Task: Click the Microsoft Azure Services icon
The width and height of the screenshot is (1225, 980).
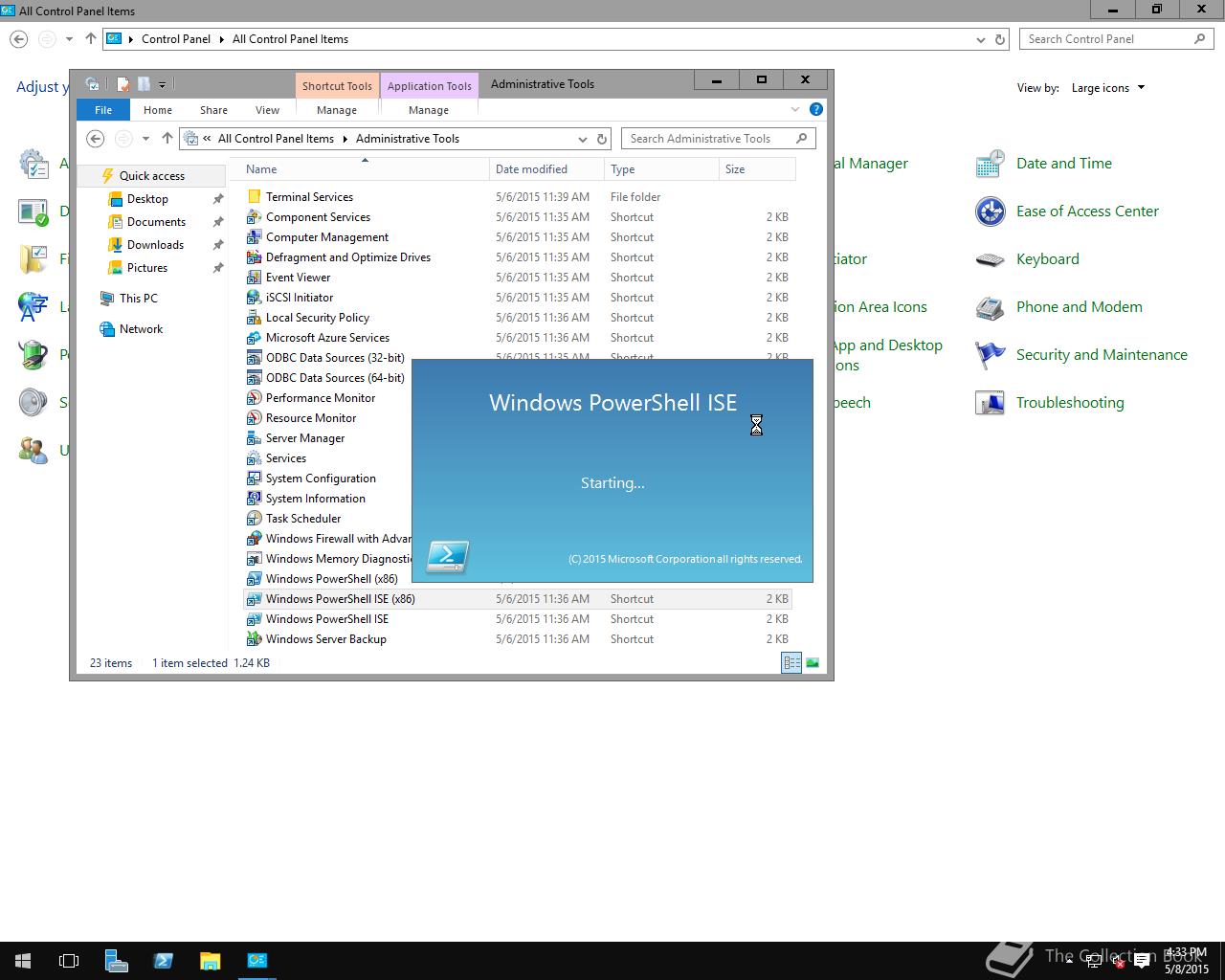Action: pyautogui.click(x=254, y=338)
